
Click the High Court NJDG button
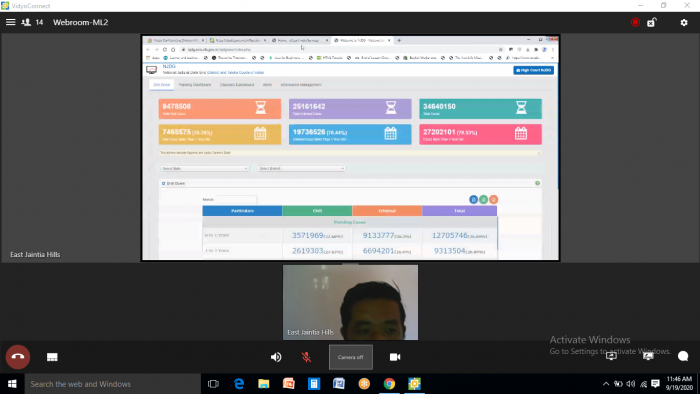point(533,70)
